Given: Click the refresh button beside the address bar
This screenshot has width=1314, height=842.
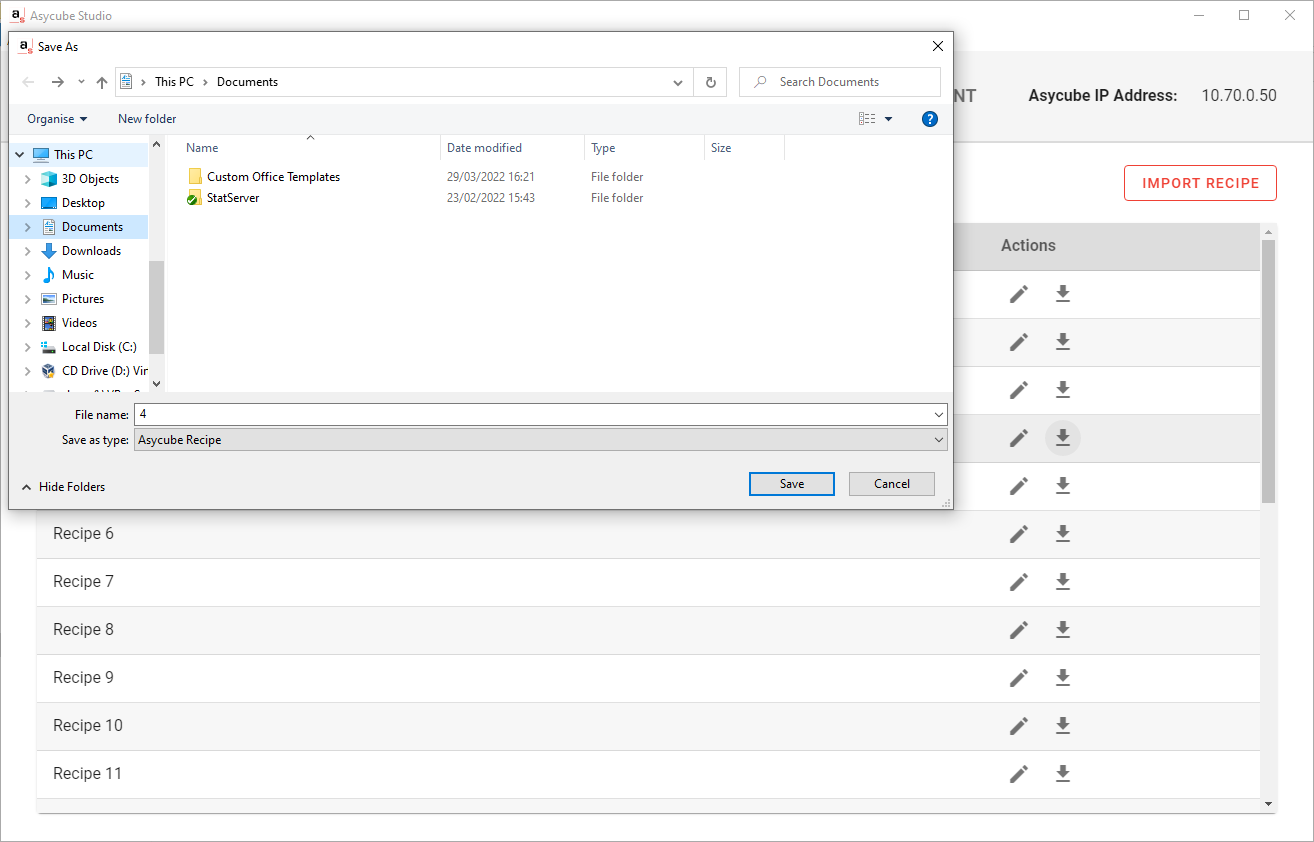Looking at the screenshot, I should (x=710, y=82).
